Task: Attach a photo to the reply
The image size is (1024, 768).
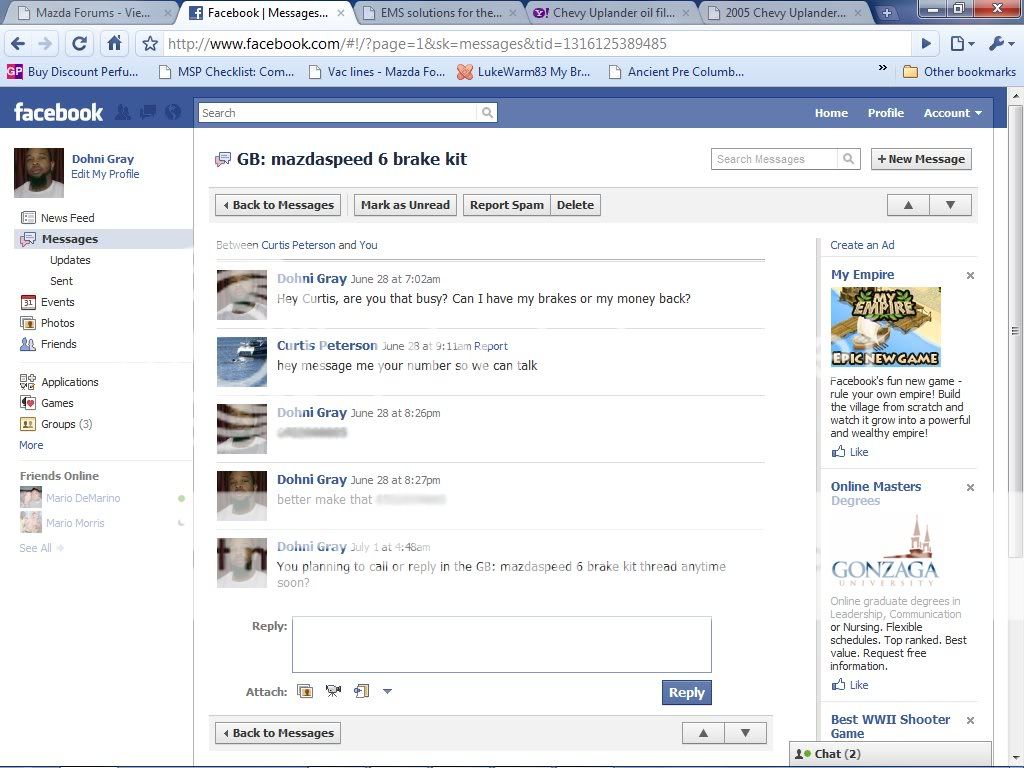Action: pos(305,691)
